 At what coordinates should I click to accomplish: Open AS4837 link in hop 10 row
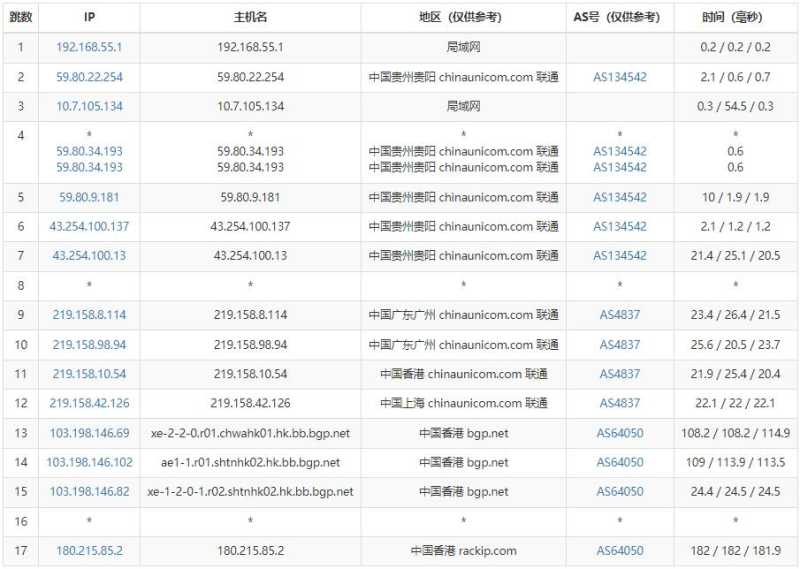pyautogui.click(x=619, y=344)
